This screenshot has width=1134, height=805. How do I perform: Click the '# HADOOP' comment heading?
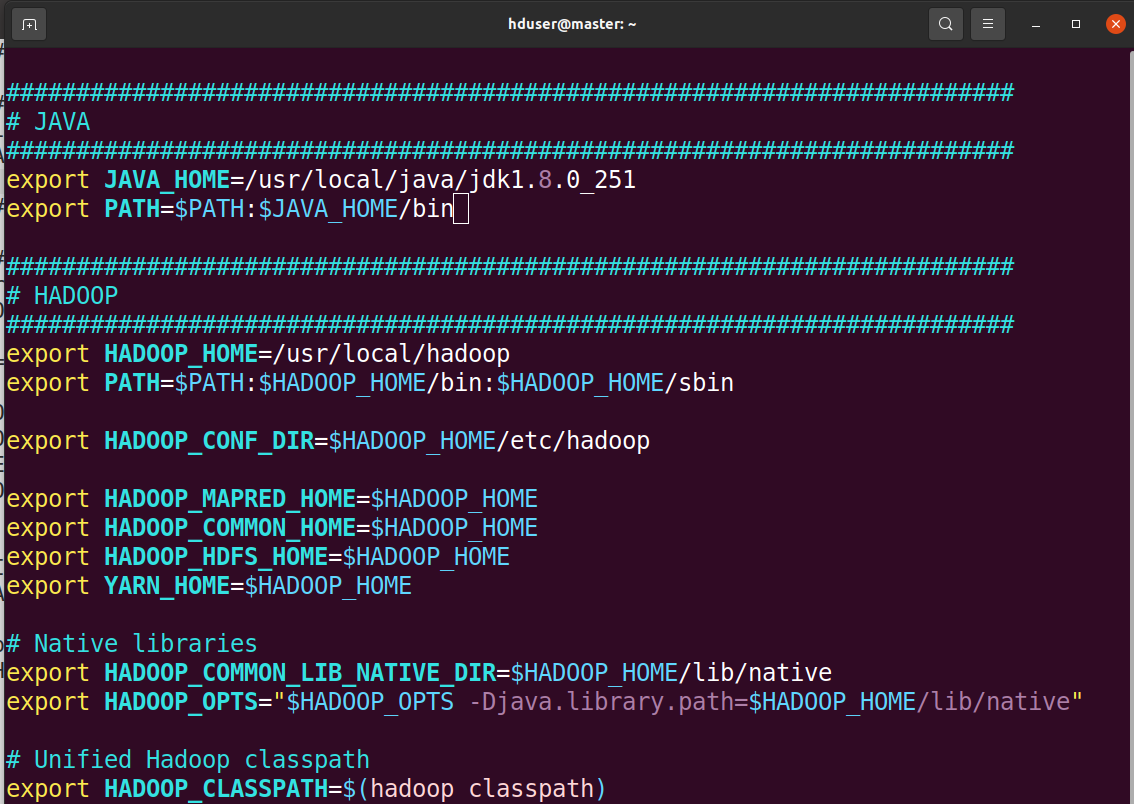tap(62, 296)
